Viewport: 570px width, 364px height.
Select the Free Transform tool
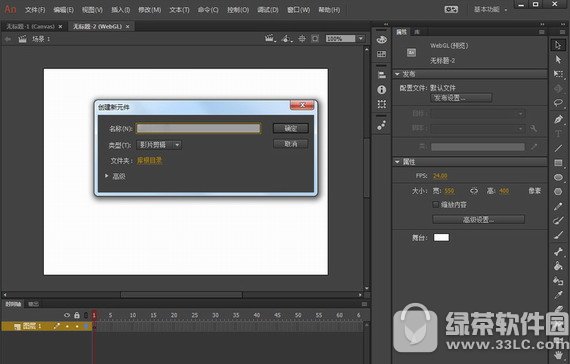click(558, 75)
